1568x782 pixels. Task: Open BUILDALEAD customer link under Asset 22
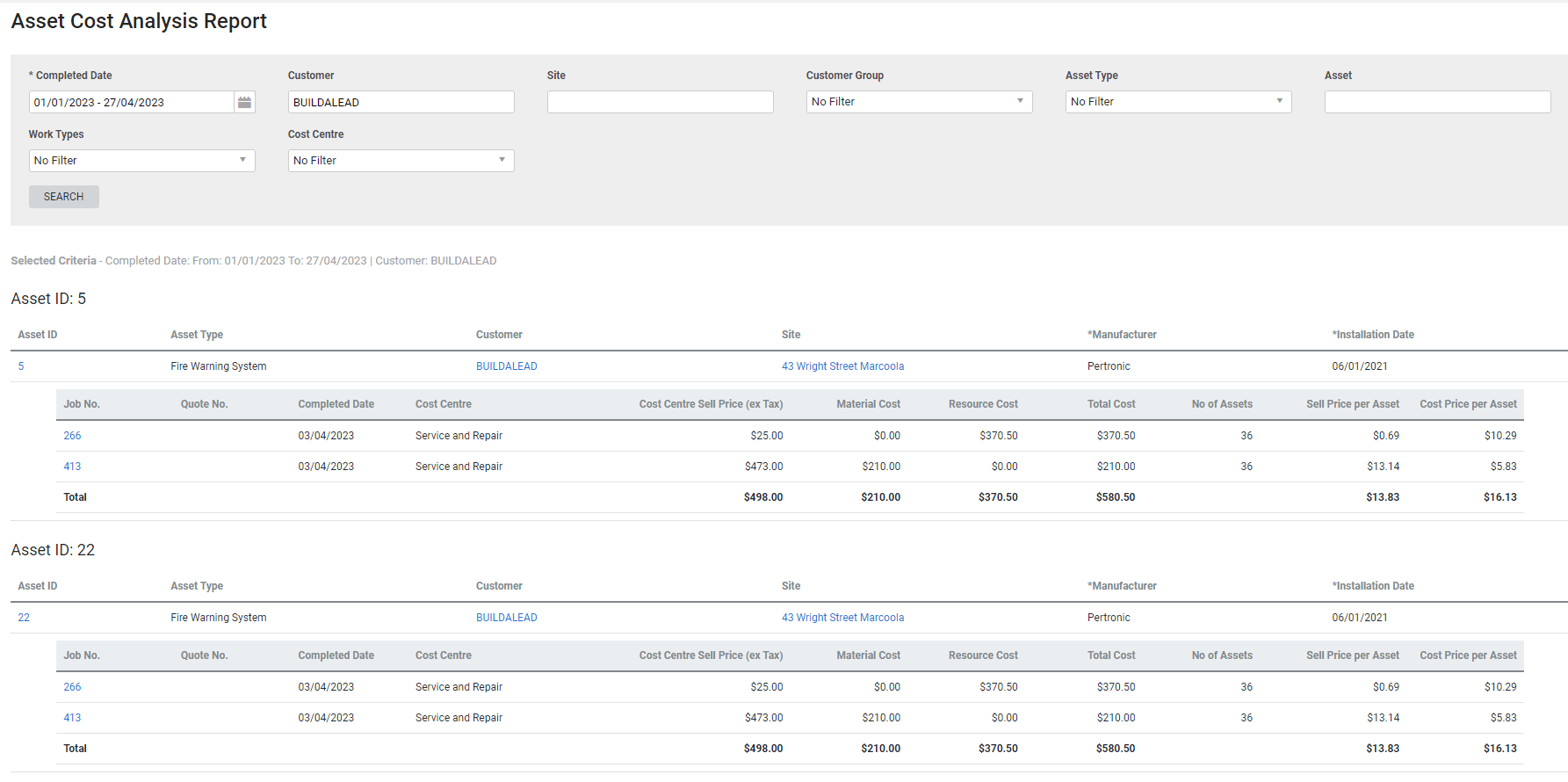(x=507, y=618)
